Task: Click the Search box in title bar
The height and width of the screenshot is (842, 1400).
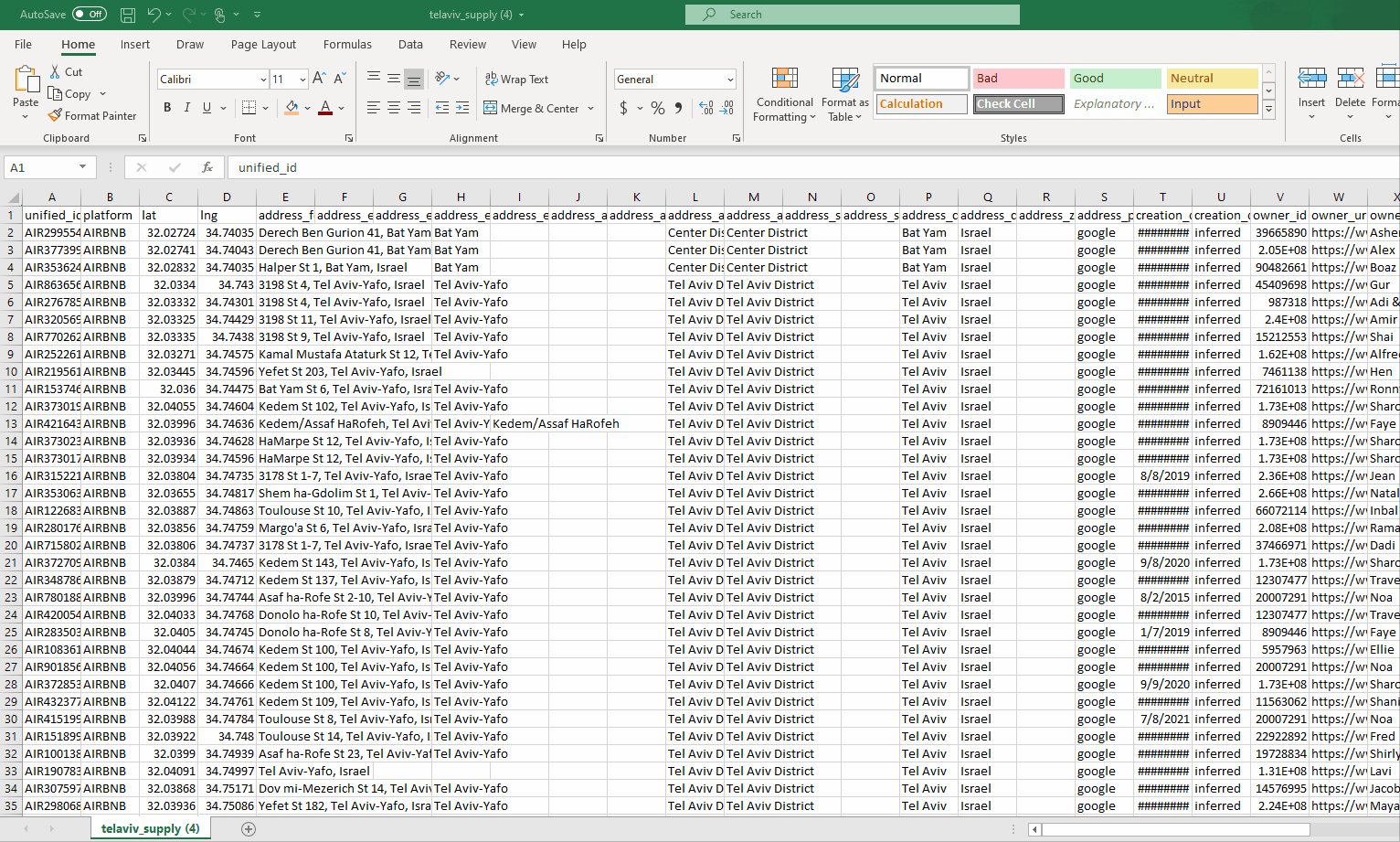Action: [x=853, y=15]
